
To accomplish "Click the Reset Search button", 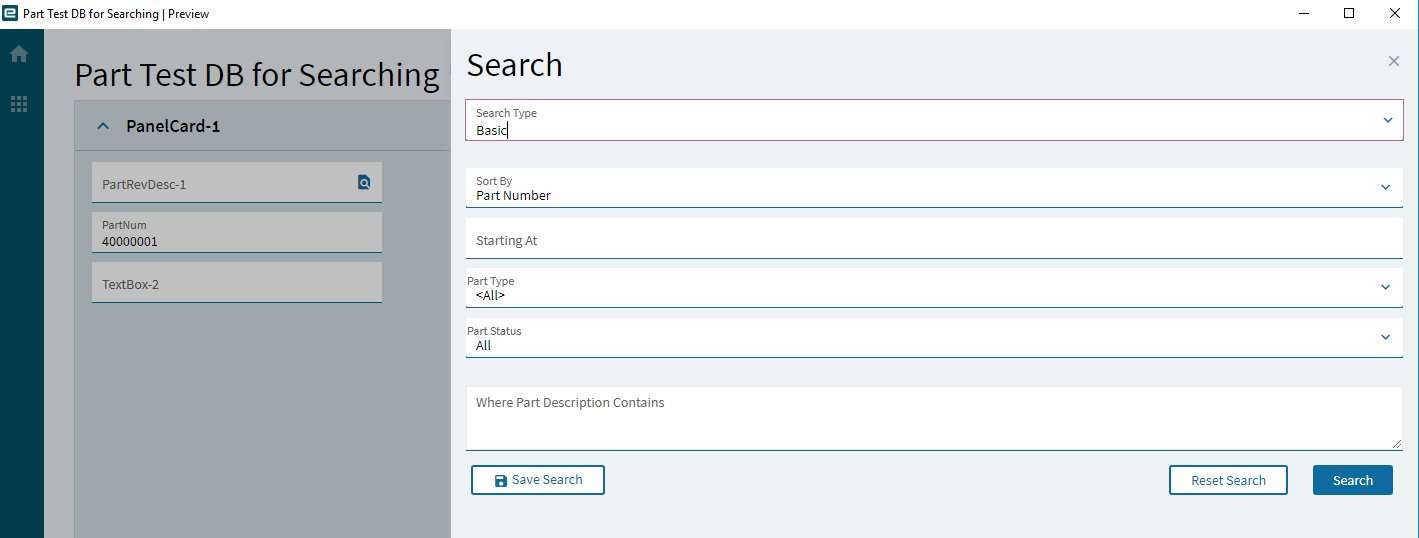I will coord(1228,480).
